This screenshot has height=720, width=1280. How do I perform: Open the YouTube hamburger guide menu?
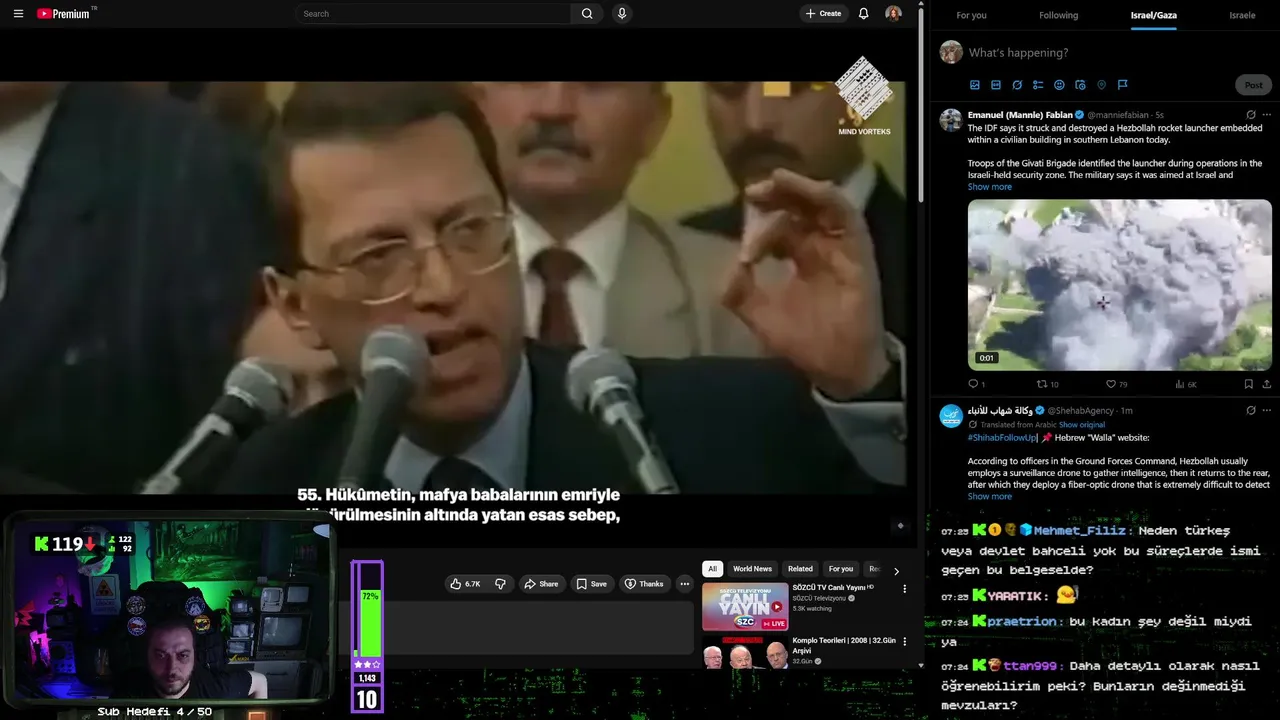coord(18,14)
